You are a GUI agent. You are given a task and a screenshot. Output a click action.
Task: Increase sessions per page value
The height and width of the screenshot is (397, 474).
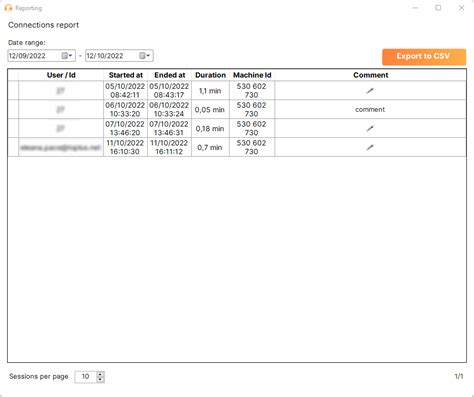tap(100, 374)
